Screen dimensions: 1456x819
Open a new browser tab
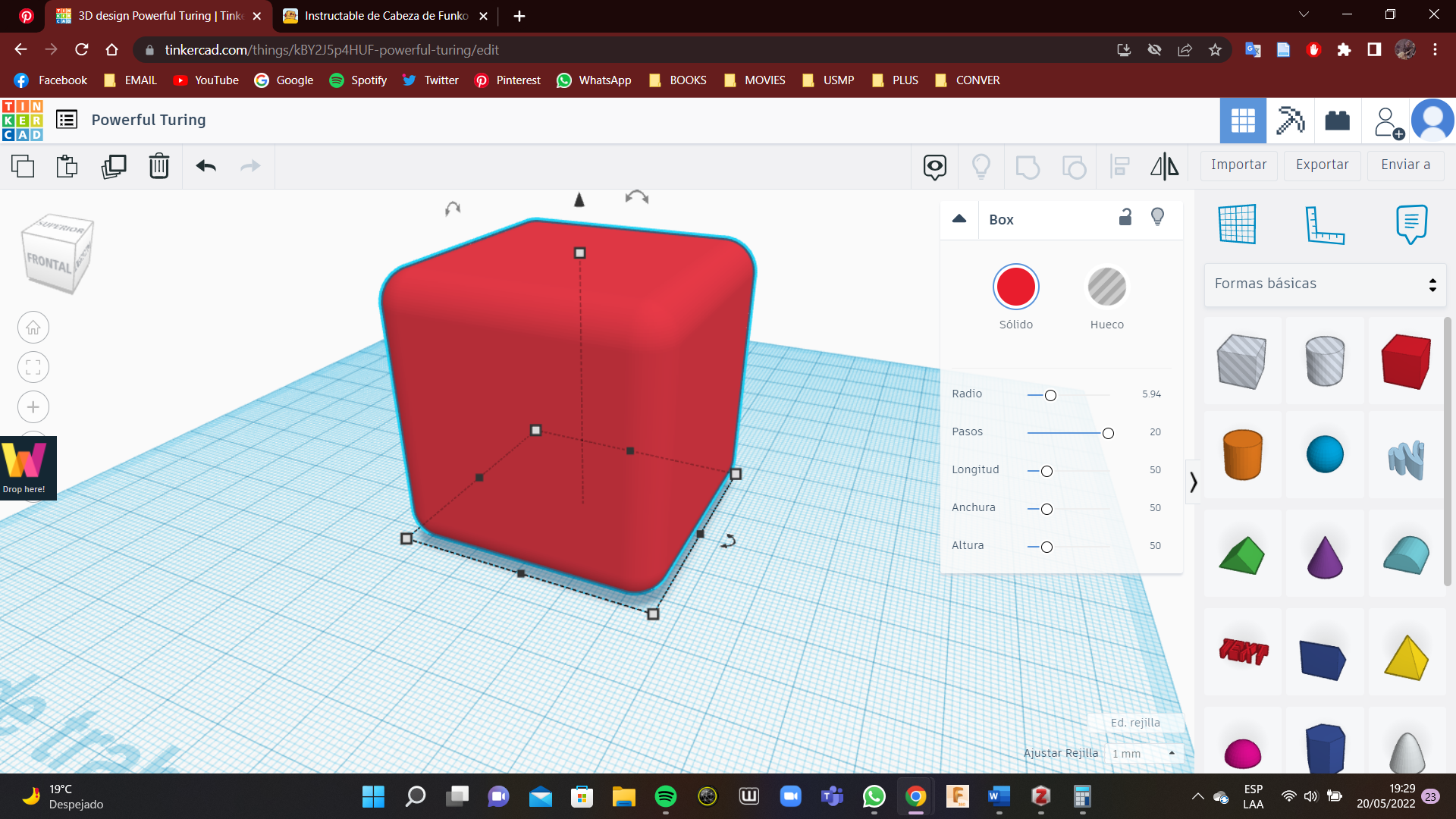[519, 16]
